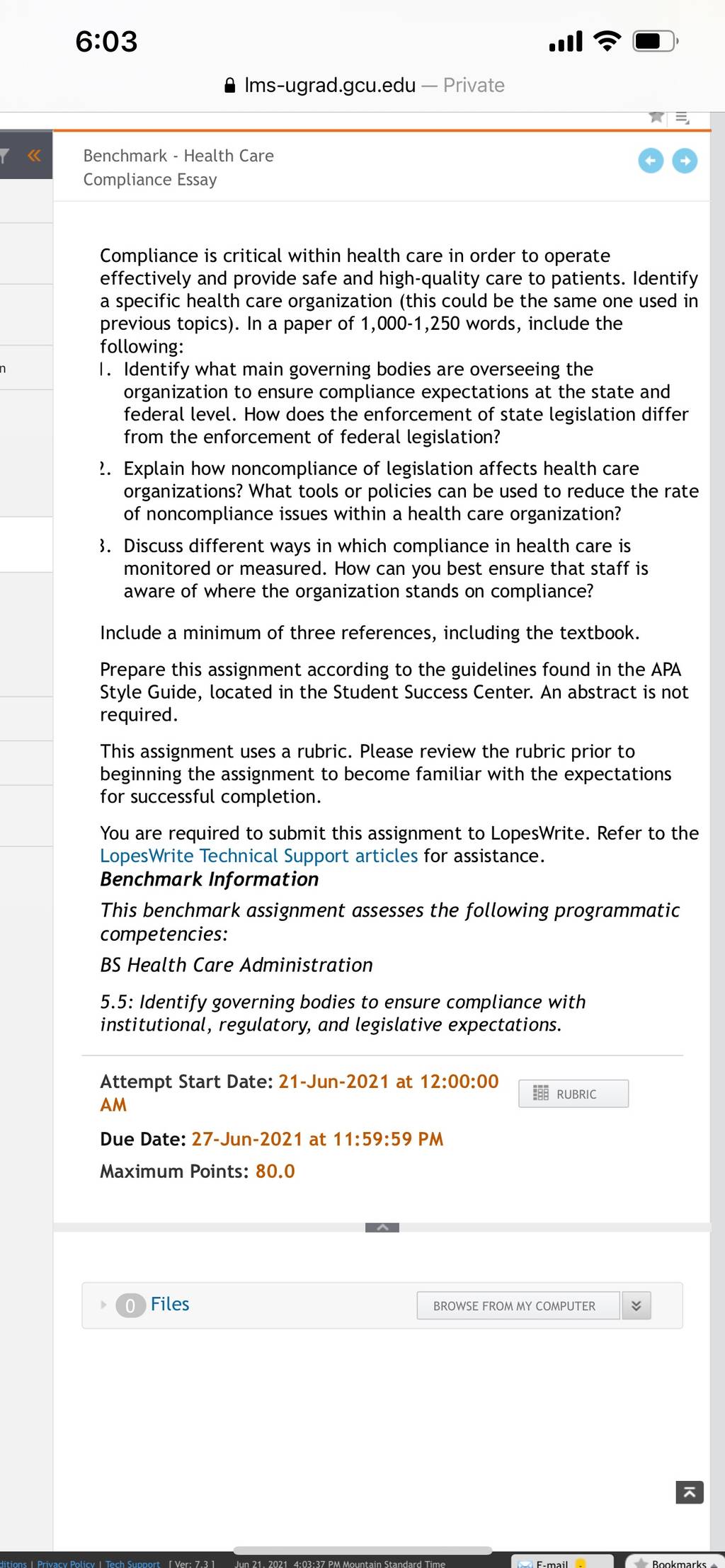
Task: Click the filter funnel icon in the sidebar
Action: 4,155
